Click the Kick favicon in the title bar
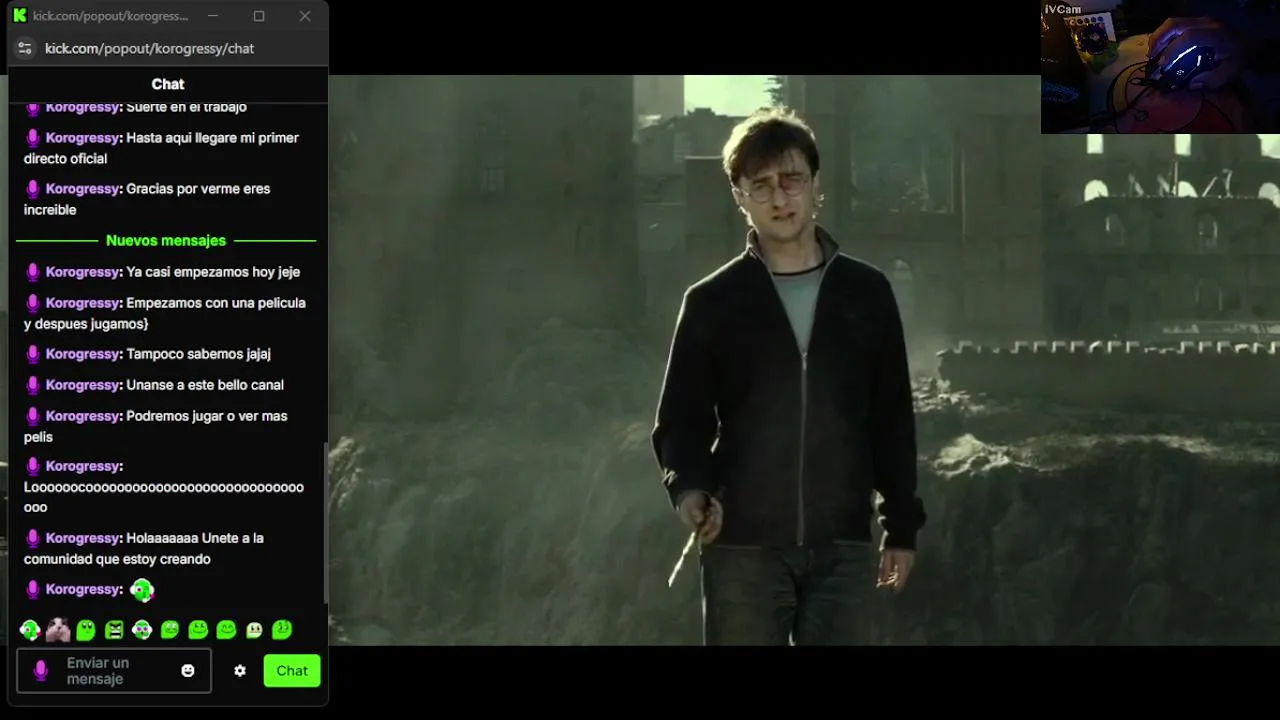 pyautogui.click(x=19, y=15)
